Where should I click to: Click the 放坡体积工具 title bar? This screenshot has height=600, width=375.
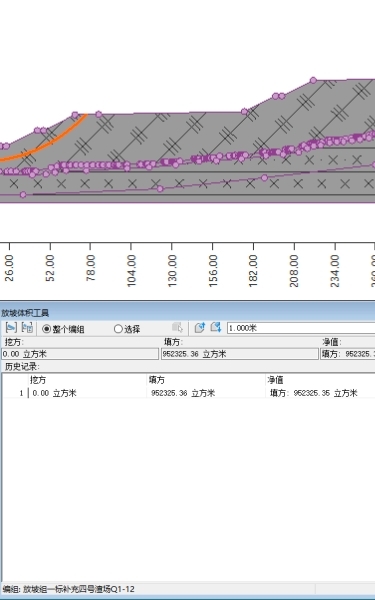click(188, 313)
